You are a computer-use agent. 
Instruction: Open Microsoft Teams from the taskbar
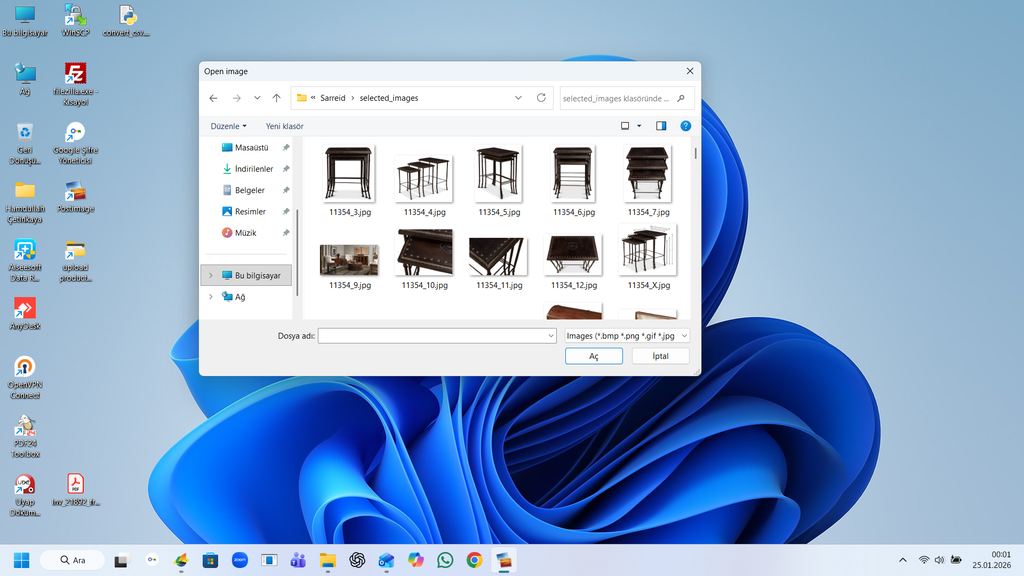[x=298, y=560]
